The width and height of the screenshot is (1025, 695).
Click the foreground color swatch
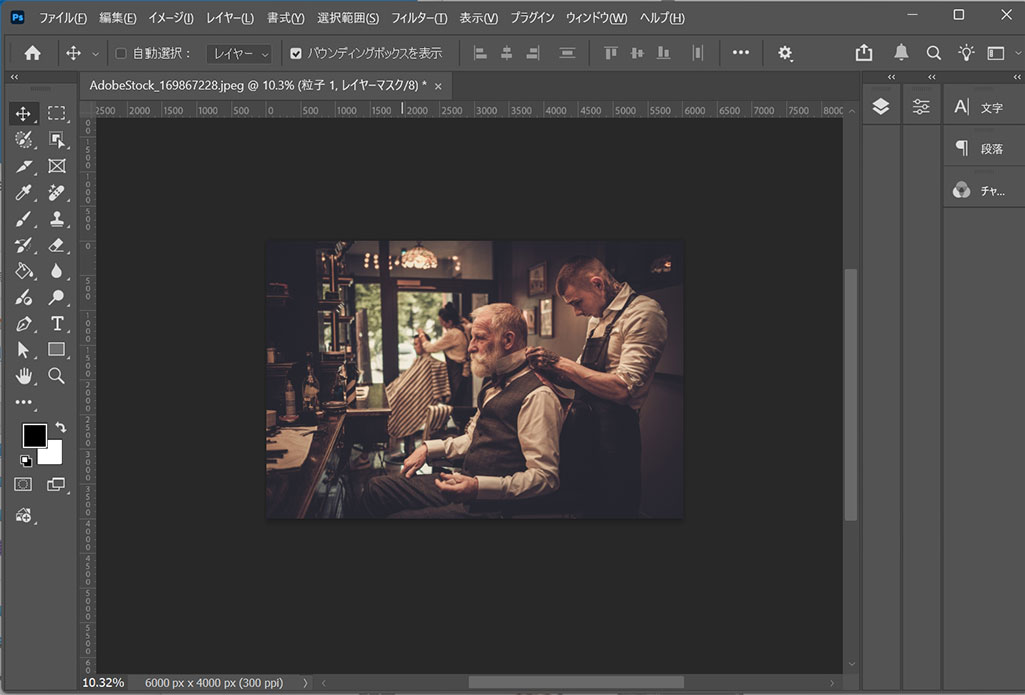pyautogui.click(x=34, y=435)
